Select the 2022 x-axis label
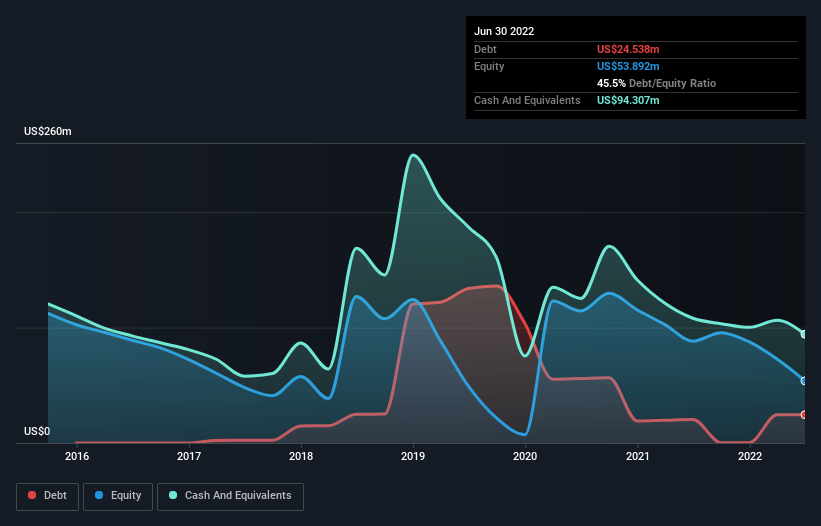The image size is (821, 526). (x=750, y=456)
